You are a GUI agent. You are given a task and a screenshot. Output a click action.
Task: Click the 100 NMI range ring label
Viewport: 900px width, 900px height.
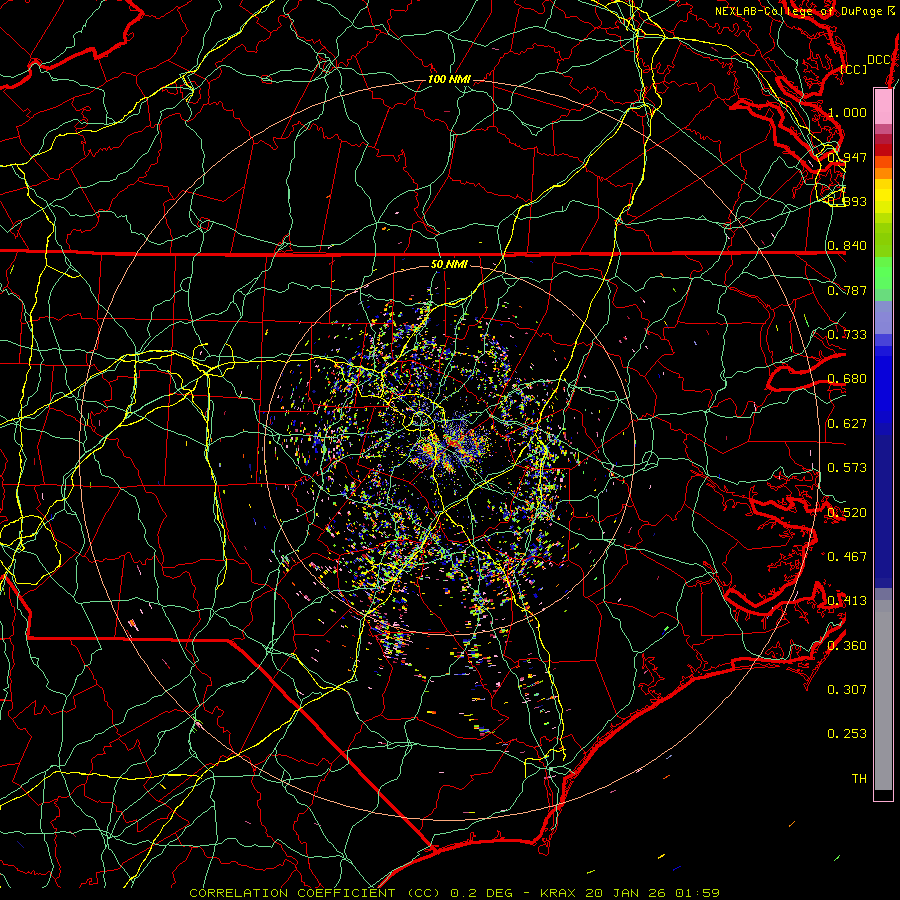click(x=449, y=79)
